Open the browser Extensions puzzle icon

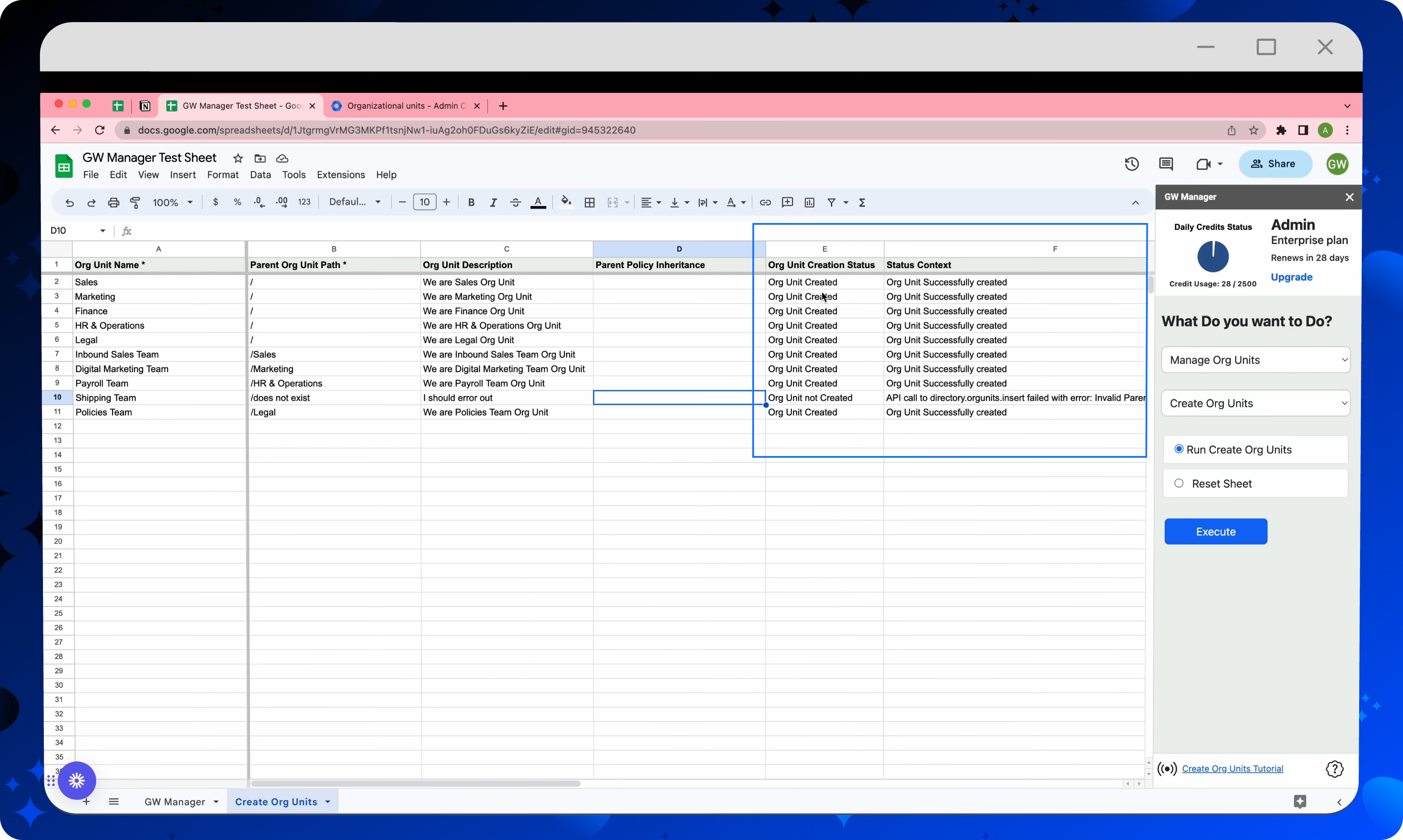coord(1281,130)
